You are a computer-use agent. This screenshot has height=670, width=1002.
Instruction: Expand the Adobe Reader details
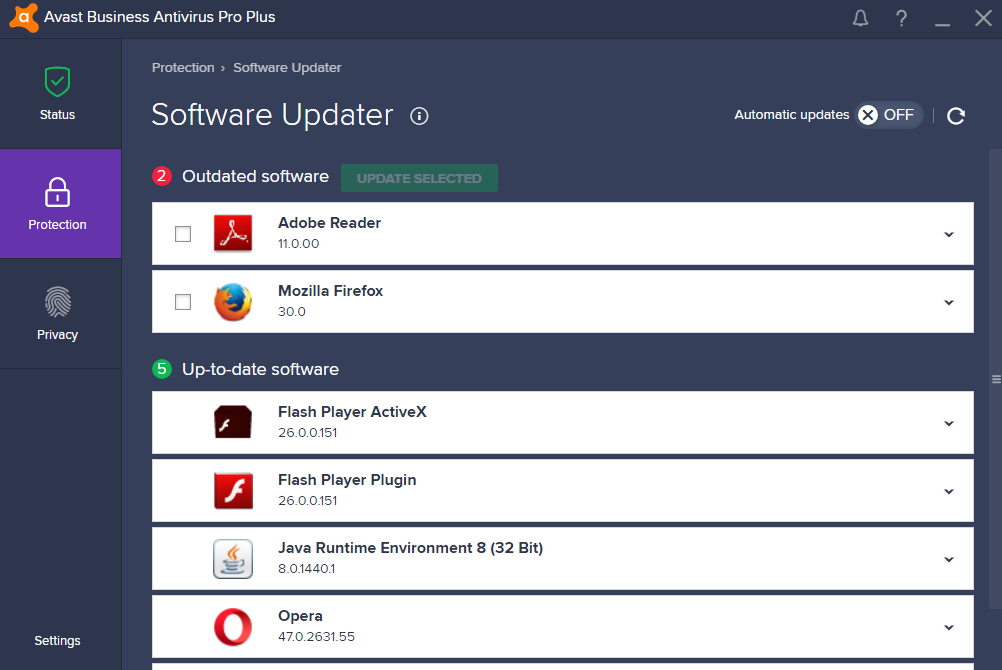(x=949, y=235)
